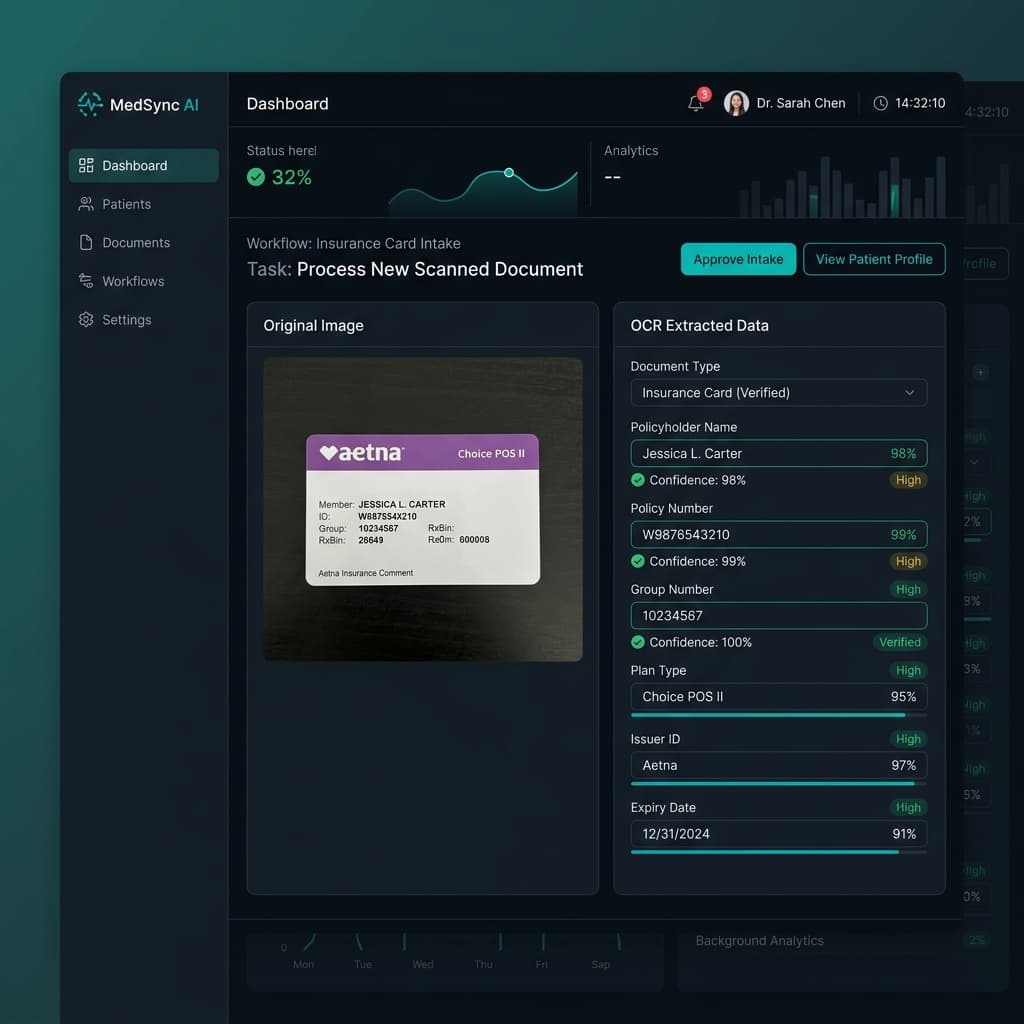Click the MedSync AI logo icon
The image size is (1024, 1024).
click(x=89, y=104)
